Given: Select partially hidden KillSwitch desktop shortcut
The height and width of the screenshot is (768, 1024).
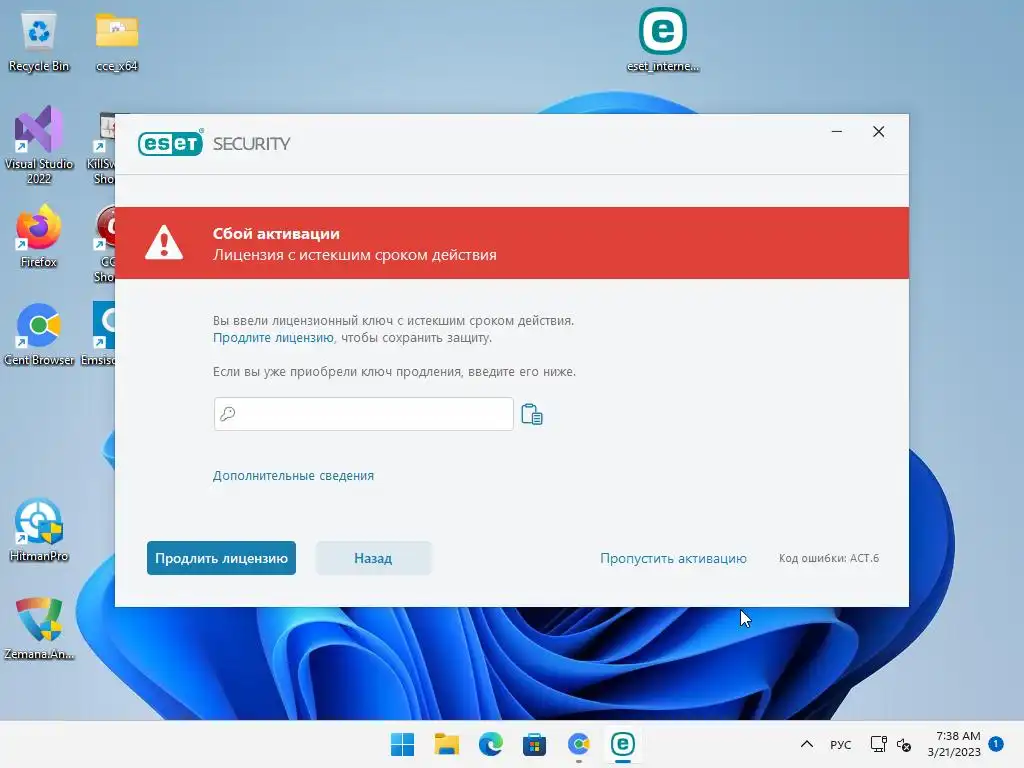Looking at the screenshot, I should 103,149.
